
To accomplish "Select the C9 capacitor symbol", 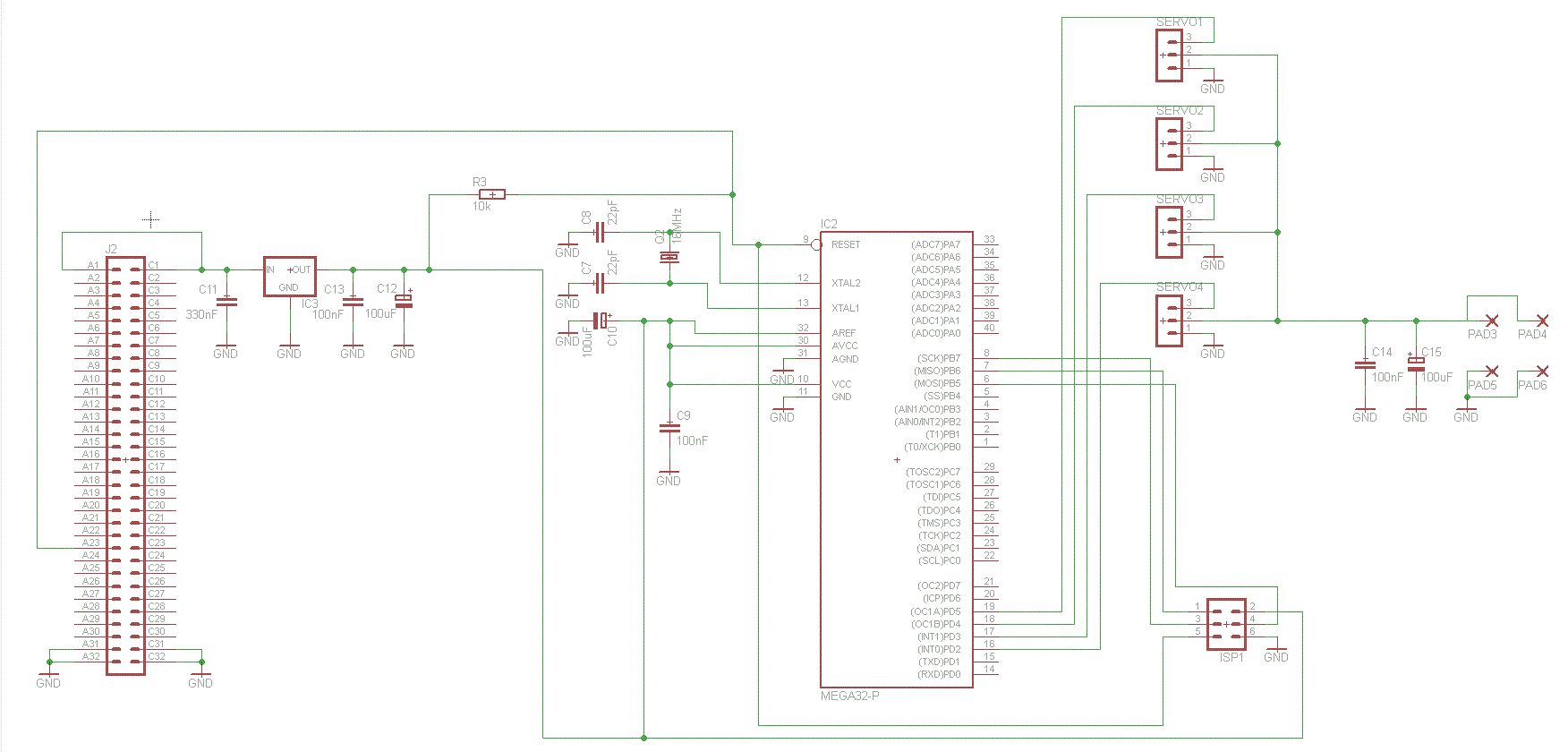I will click(669, 428).
